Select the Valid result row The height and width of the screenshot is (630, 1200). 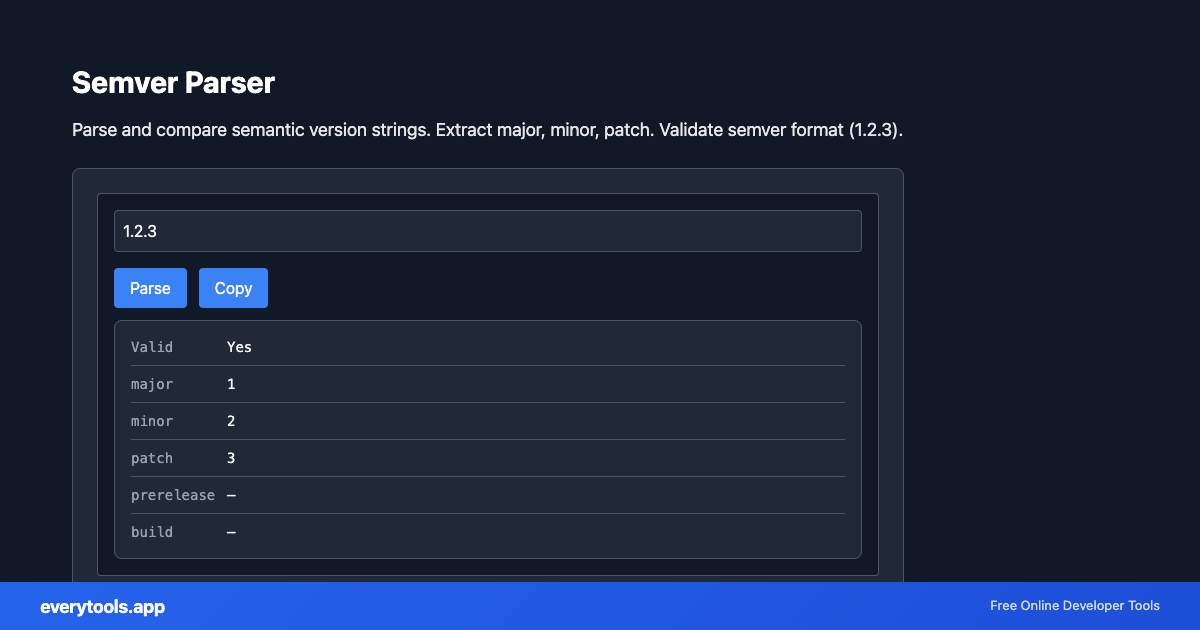coord(488,346)
